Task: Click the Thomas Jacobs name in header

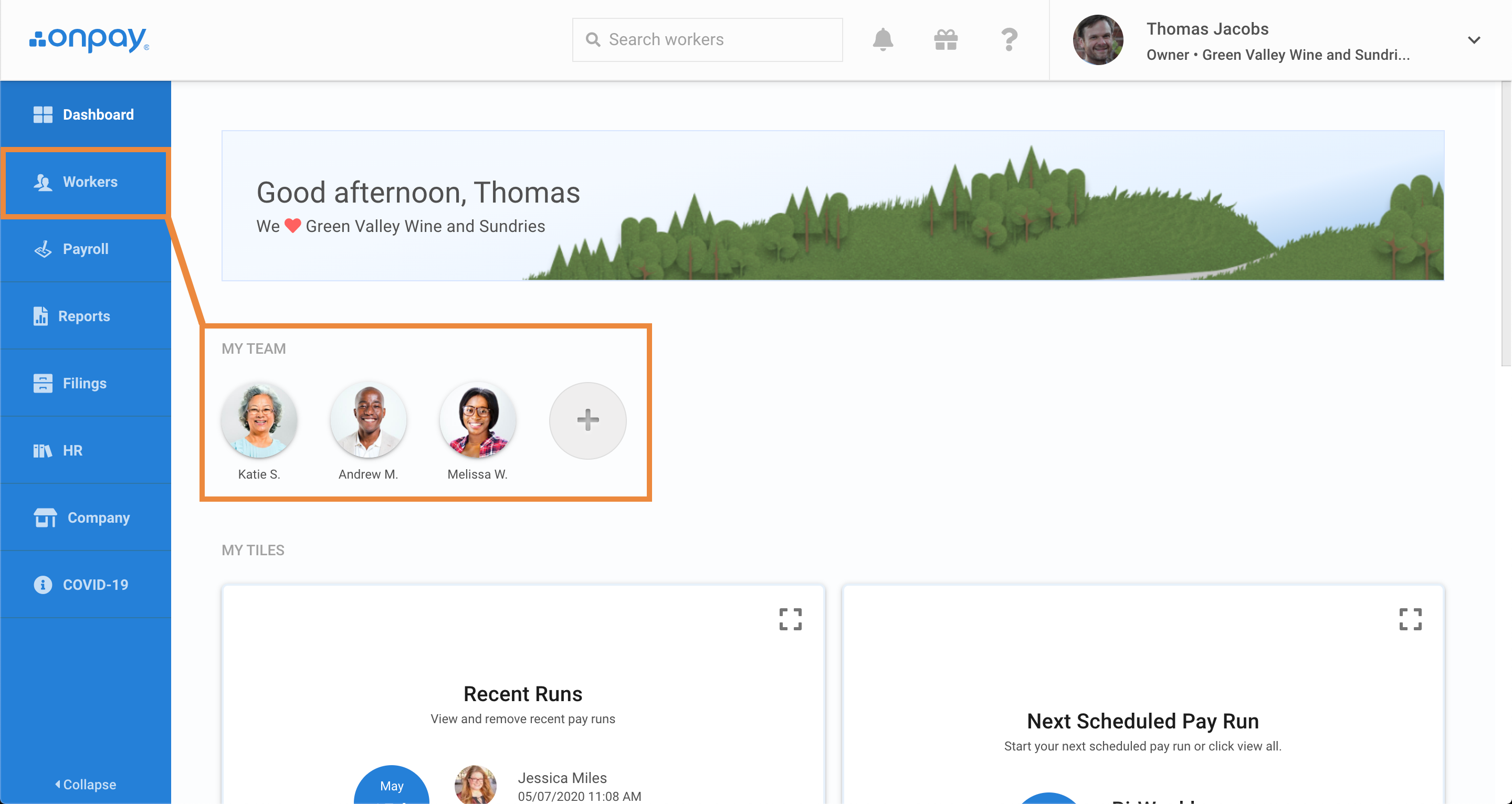Action: [x=1207, y=29]
